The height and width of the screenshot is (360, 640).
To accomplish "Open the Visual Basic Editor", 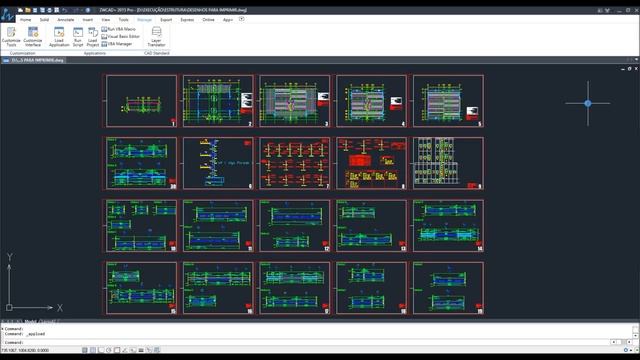I will pos(120,36).
